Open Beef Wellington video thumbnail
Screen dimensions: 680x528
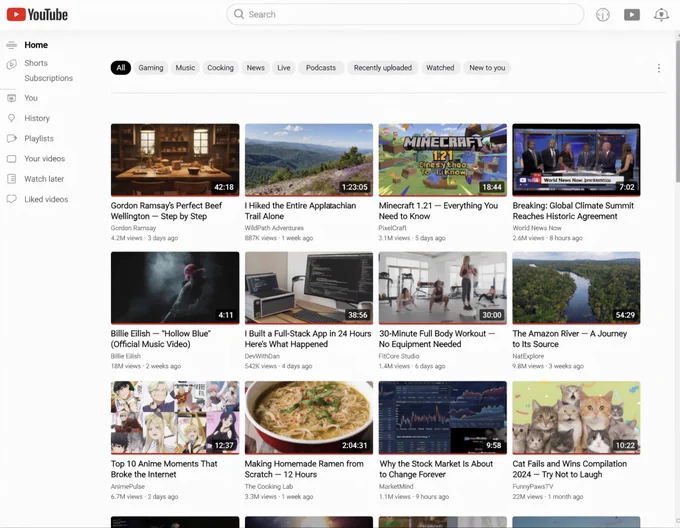pos(175,160)
